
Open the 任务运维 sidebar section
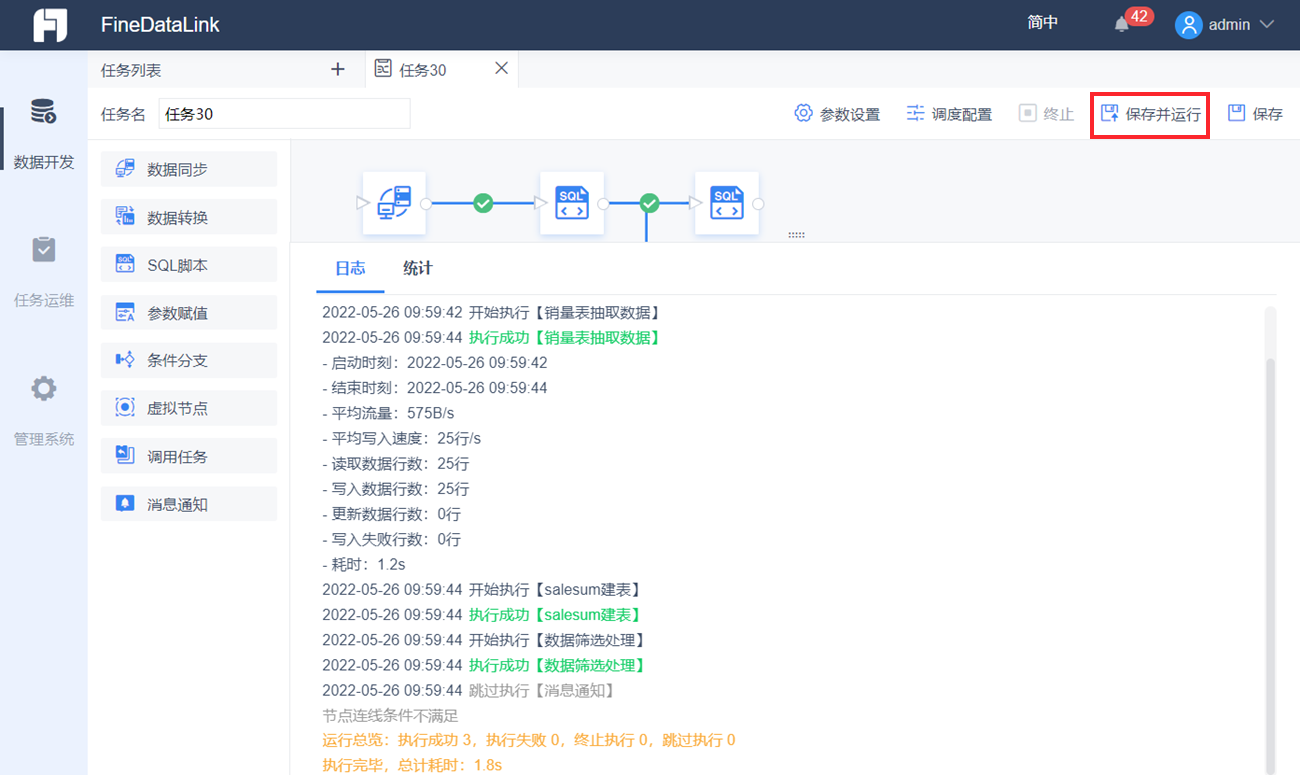[x=44, y=272]
